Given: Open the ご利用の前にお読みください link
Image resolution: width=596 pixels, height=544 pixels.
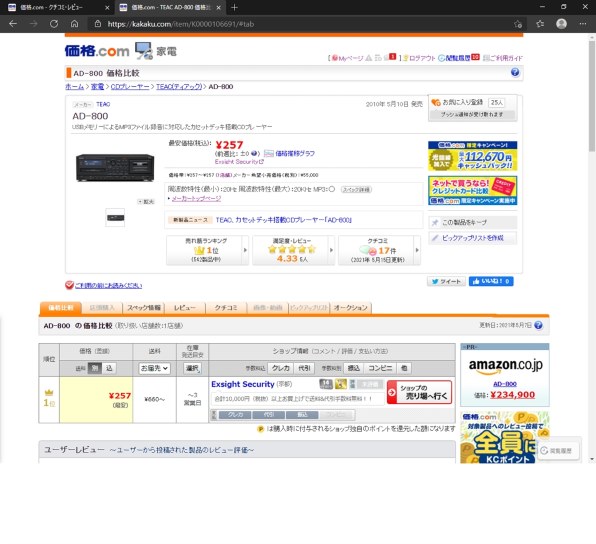Looking at the screenshot, I should click(x=108, y=285).
